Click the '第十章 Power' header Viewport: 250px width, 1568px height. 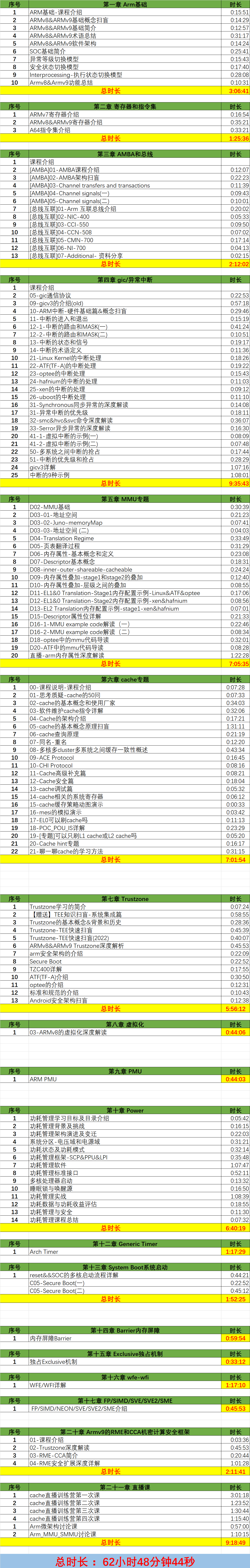125,1110
